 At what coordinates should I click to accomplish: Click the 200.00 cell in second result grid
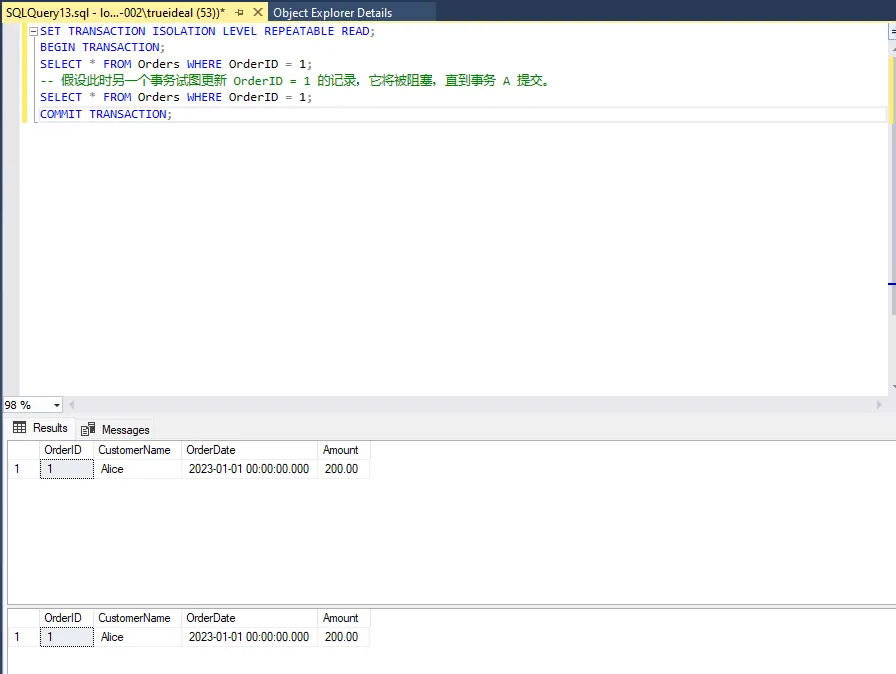[341, 637]
